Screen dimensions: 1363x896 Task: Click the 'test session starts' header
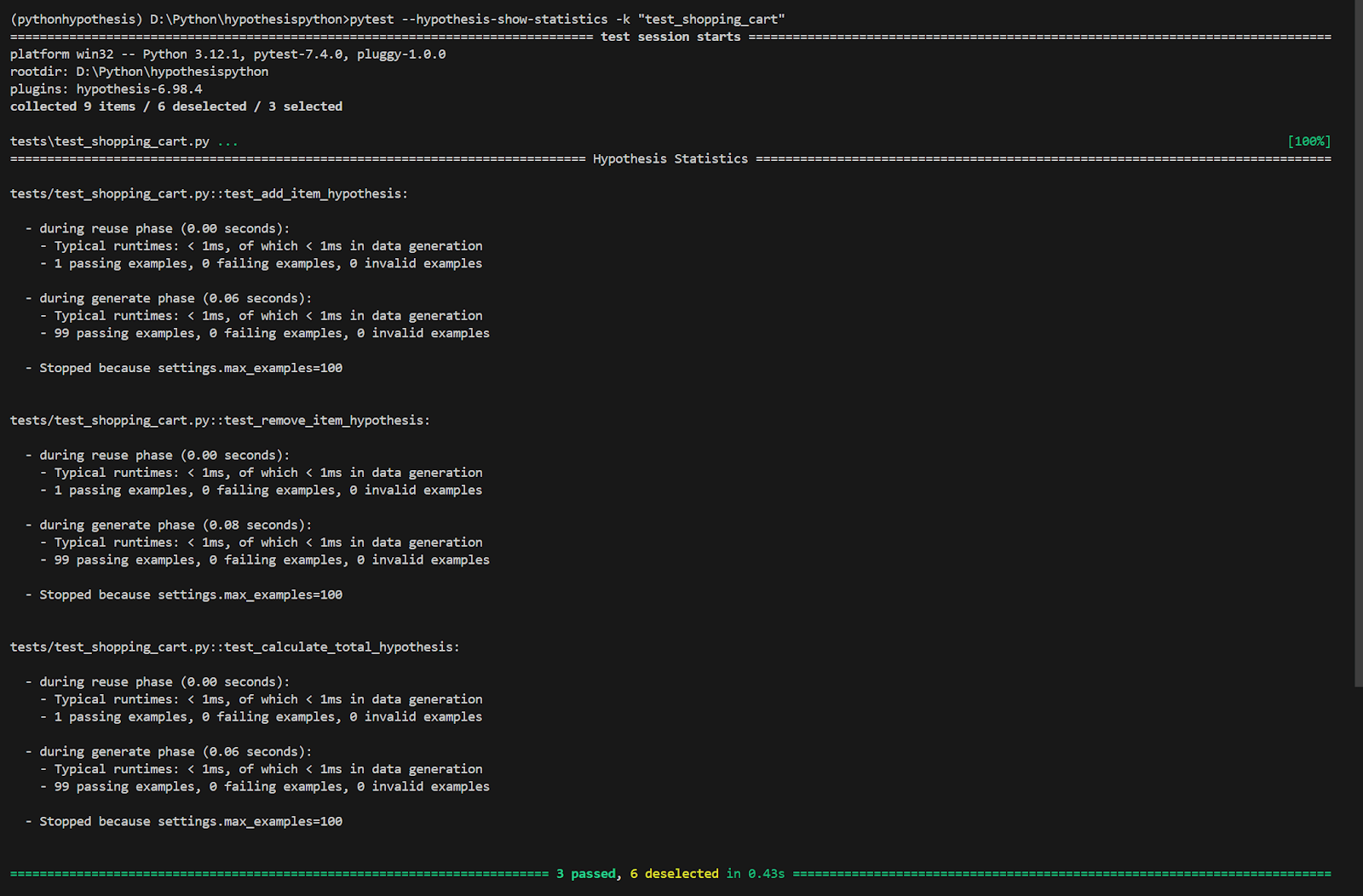tap(670, 37)
